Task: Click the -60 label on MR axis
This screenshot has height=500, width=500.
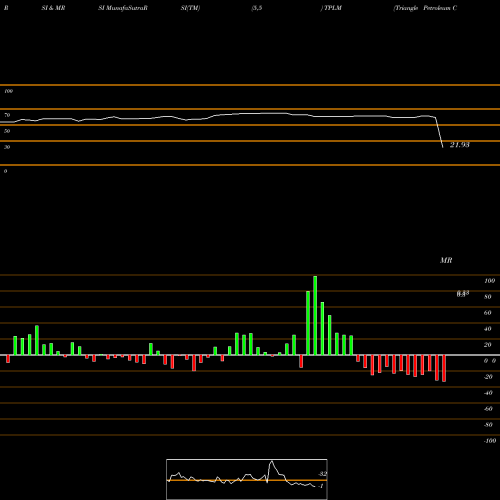Action: pos(488,409)
